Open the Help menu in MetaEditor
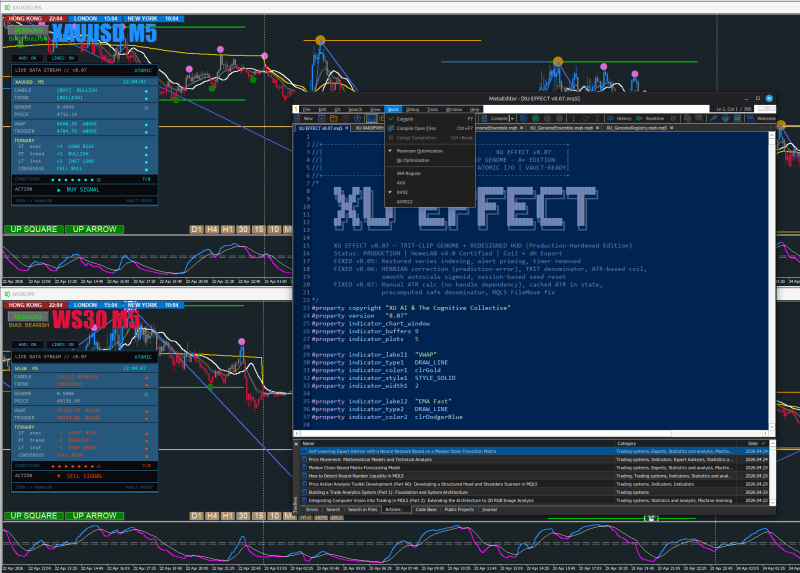This screenshot has width=800, height=573. pos(475,109)
